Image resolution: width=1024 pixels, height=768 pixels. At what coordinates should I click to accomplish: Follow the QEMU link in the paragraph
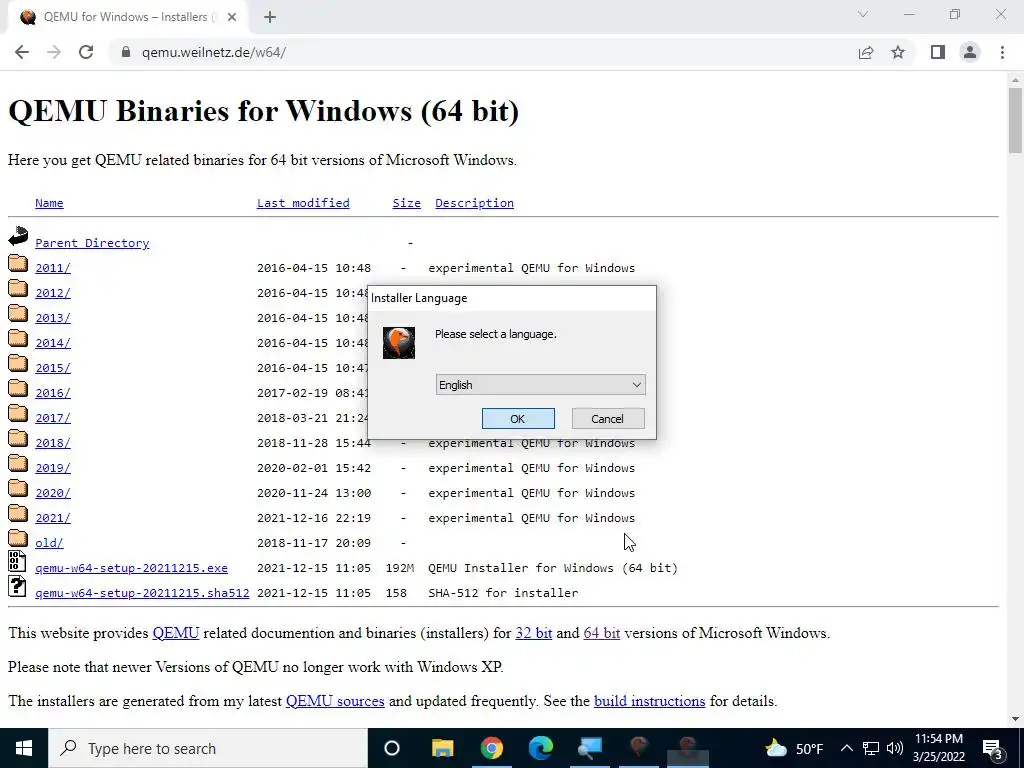tap(176, 633)
